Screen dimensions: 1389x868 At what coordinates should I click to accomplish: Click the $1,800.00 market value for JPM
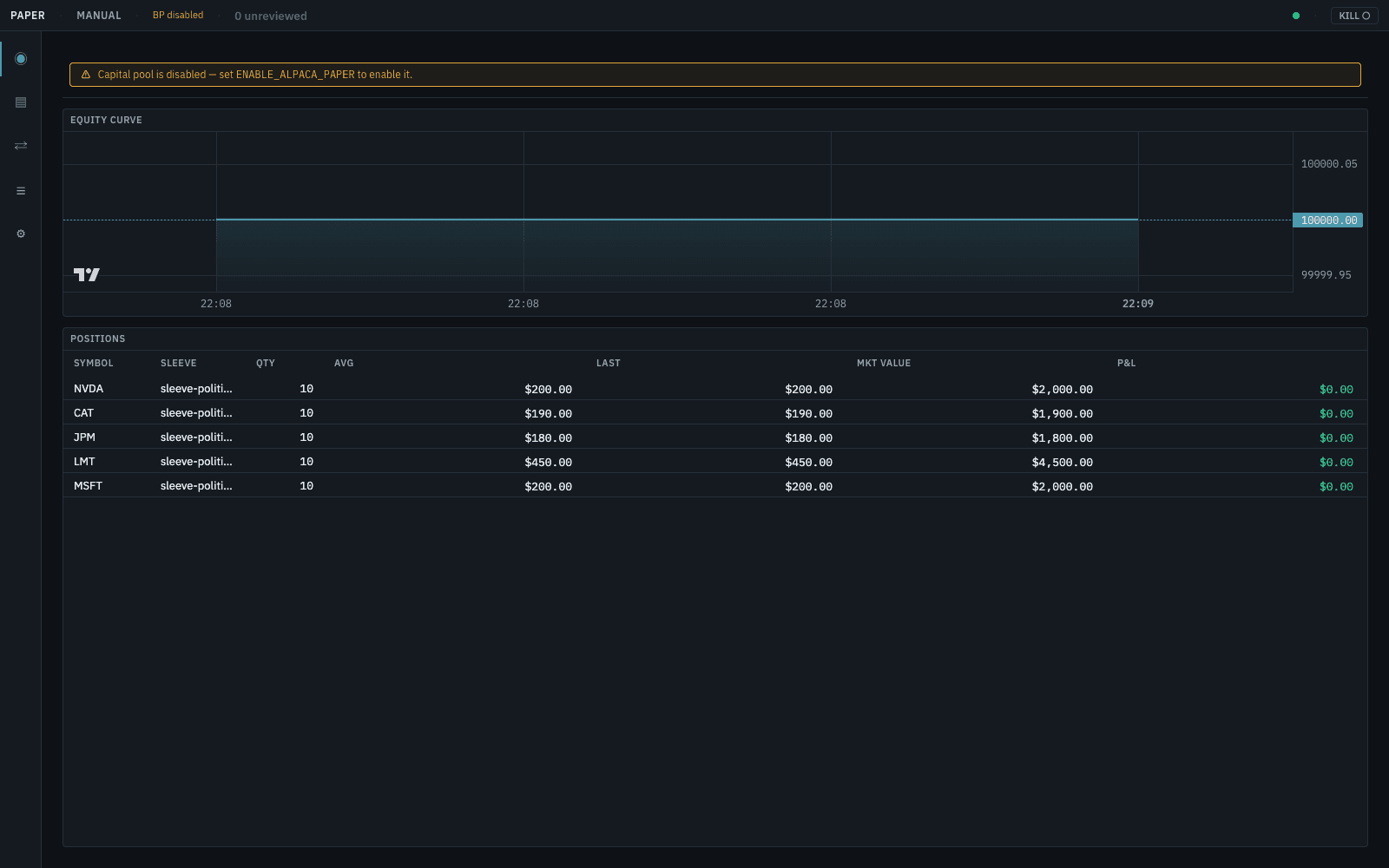(1063, 438)
